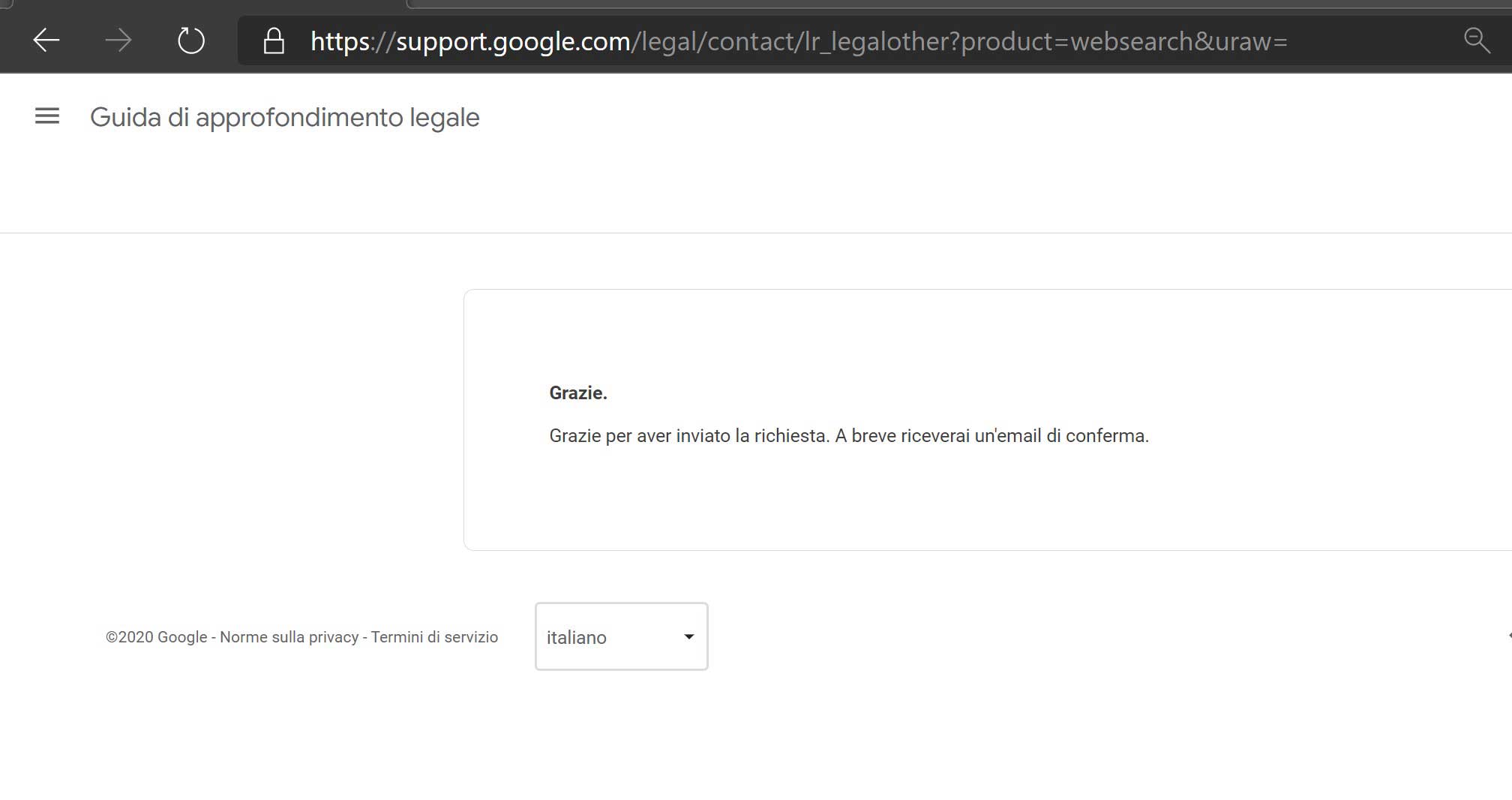Open Termini di servizio link
The width and height of the screenshot is (1512, 800).
point(434,637)
